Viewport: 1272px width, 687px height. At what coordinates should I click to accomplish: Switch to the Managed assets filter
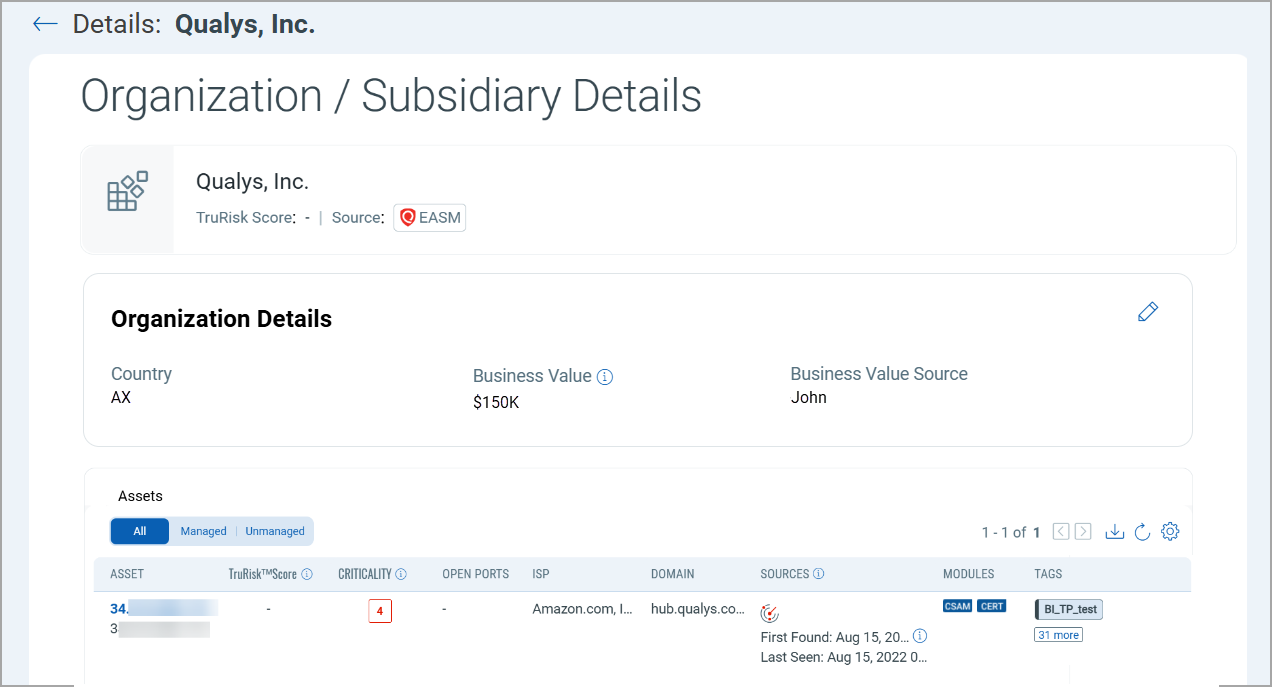coord(203,531)
